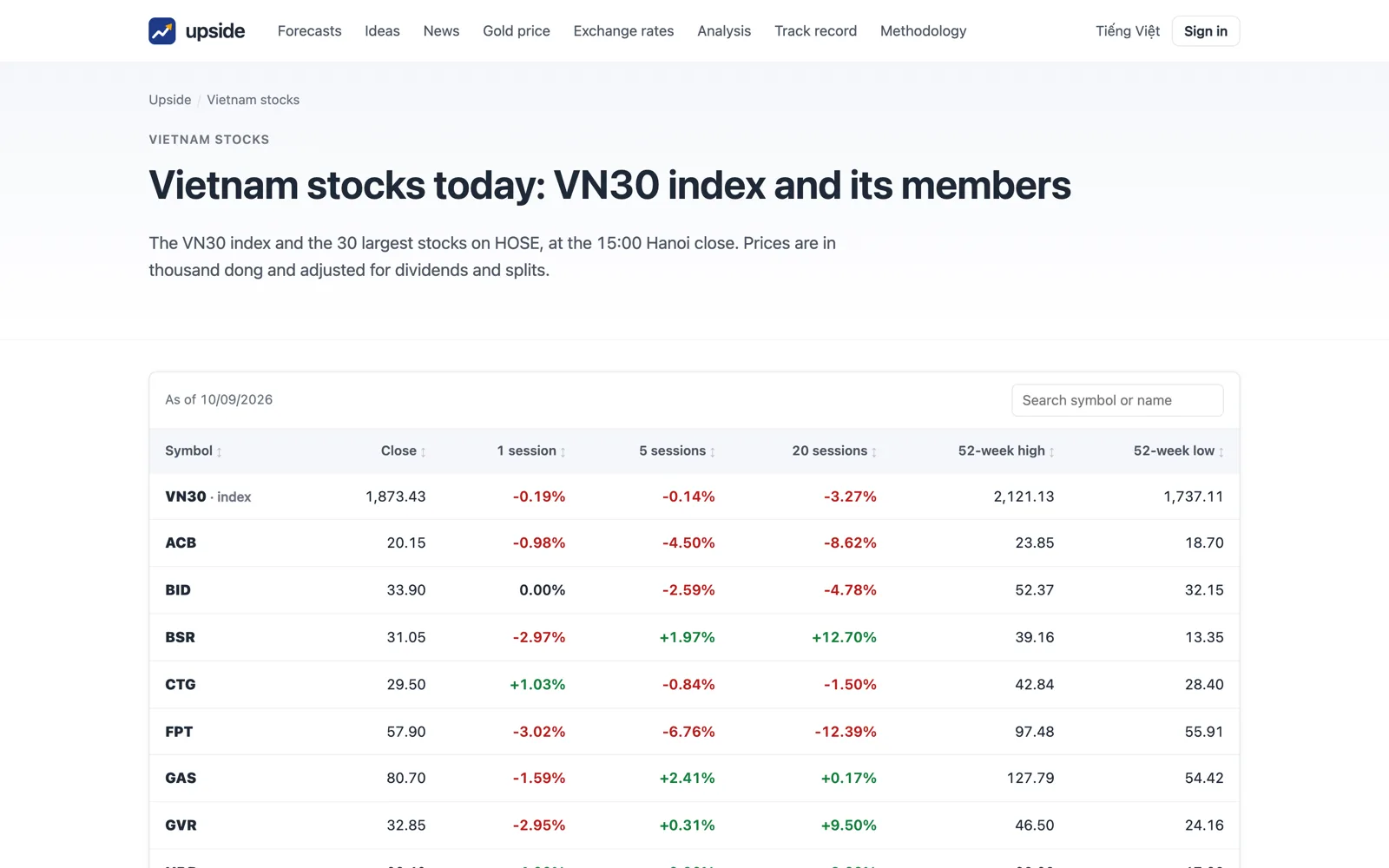Click the upside wordmark text
This screenshot has height=868, width=1389.
(x=215, y=31)
